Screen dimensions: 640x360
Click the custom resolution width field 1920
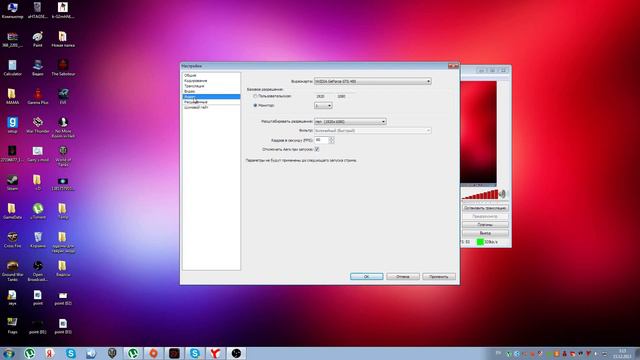pyautogui.click(x=323, y=96)
